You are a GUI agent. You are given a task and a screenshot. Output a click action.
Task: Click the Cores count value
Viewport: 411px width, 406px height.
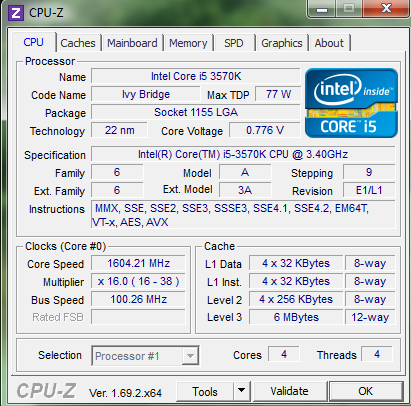(x=284, y=354)
